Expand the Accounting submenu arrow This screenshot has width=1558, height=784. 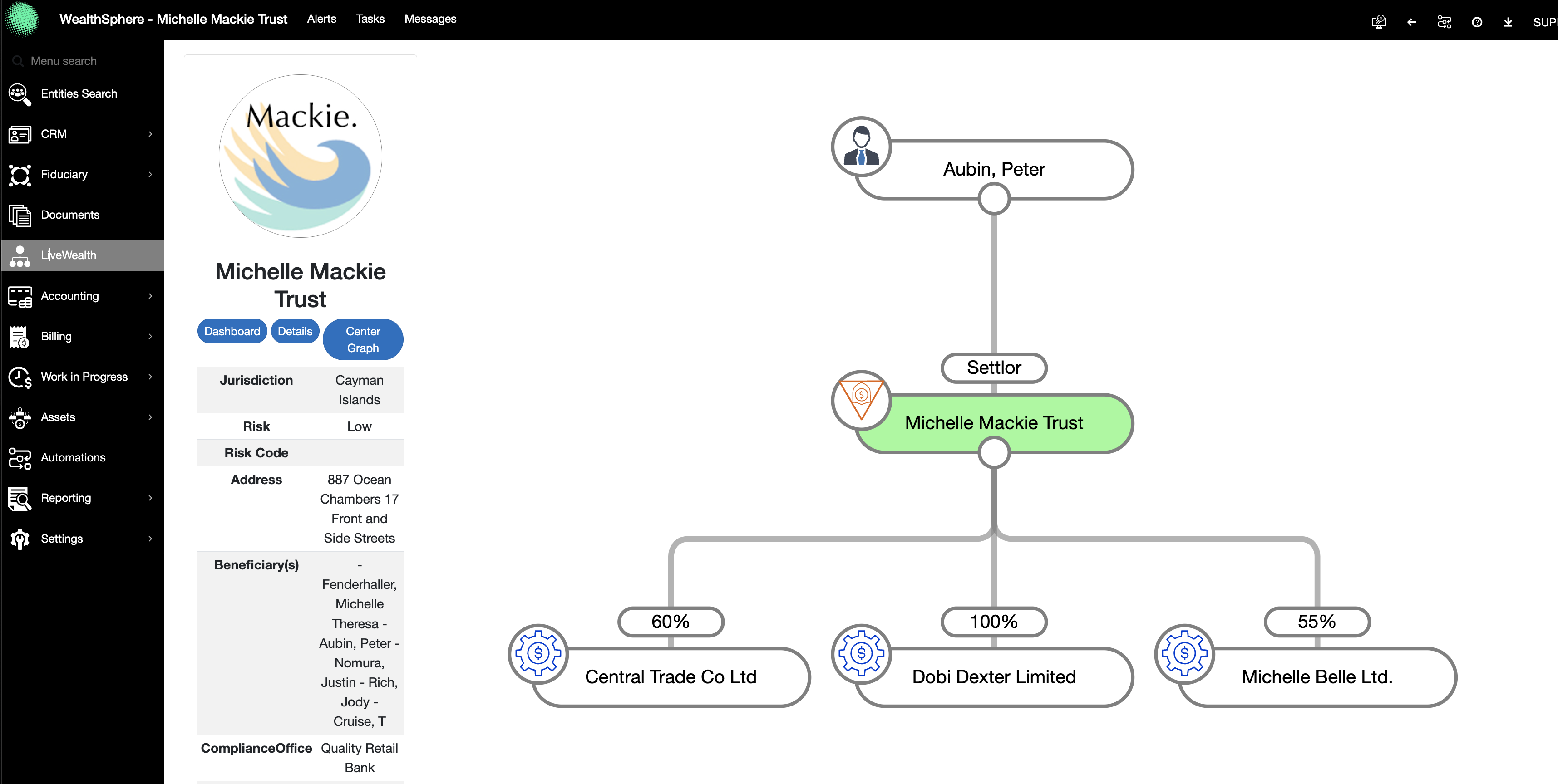click(150, 296)
